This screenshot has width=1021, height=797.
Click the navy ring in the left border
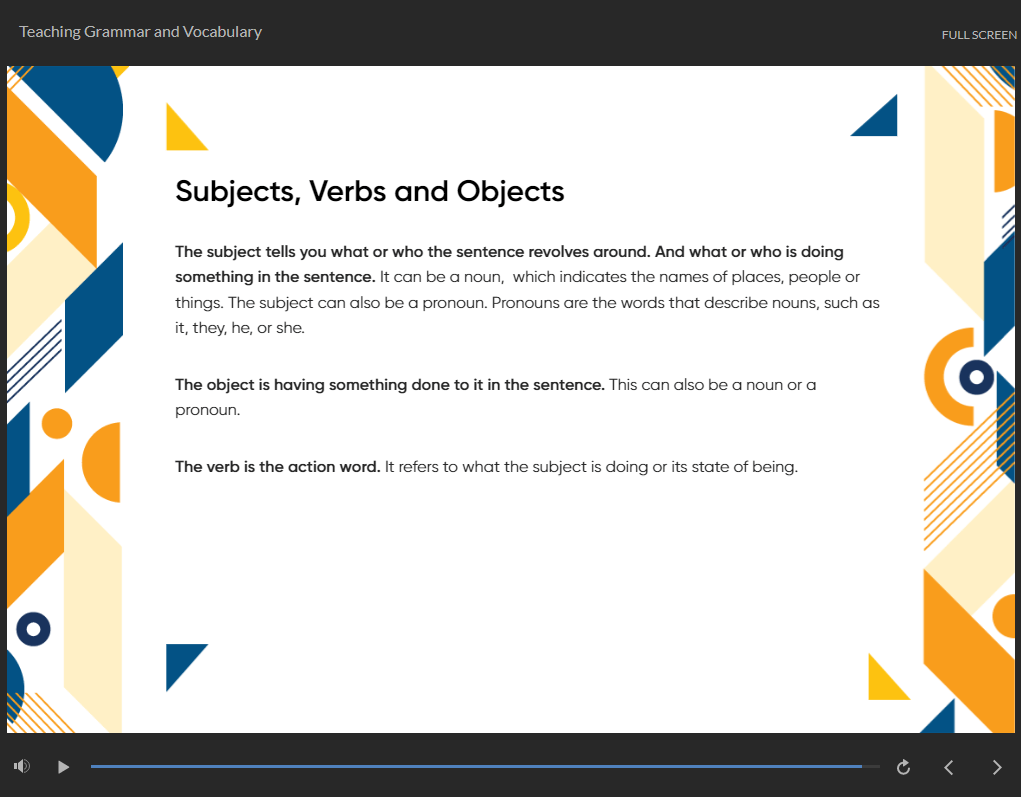(x=33, y=629)
